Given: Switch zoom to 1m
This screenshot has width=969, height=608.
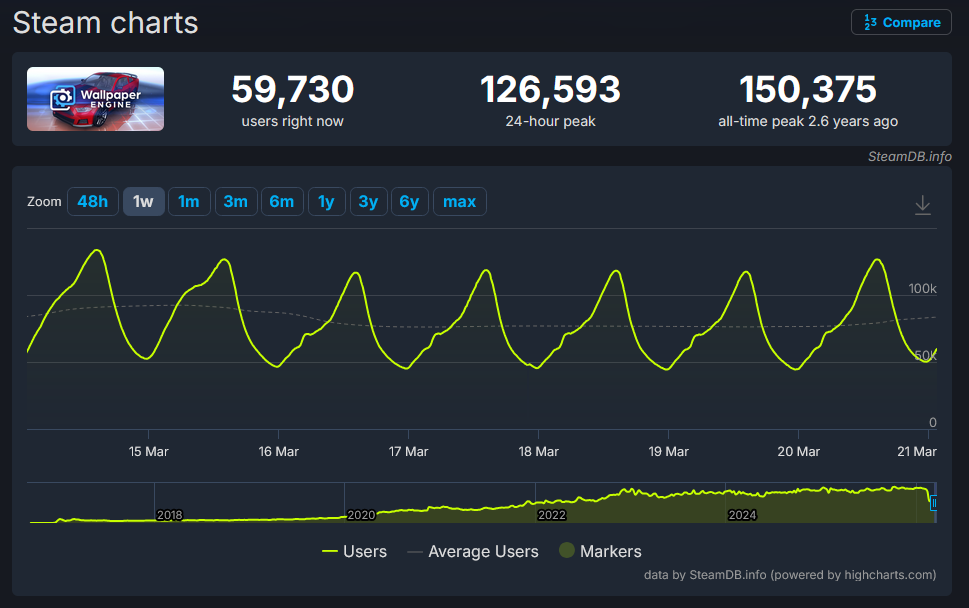Looking at the screenshot, I should point(189,201).
